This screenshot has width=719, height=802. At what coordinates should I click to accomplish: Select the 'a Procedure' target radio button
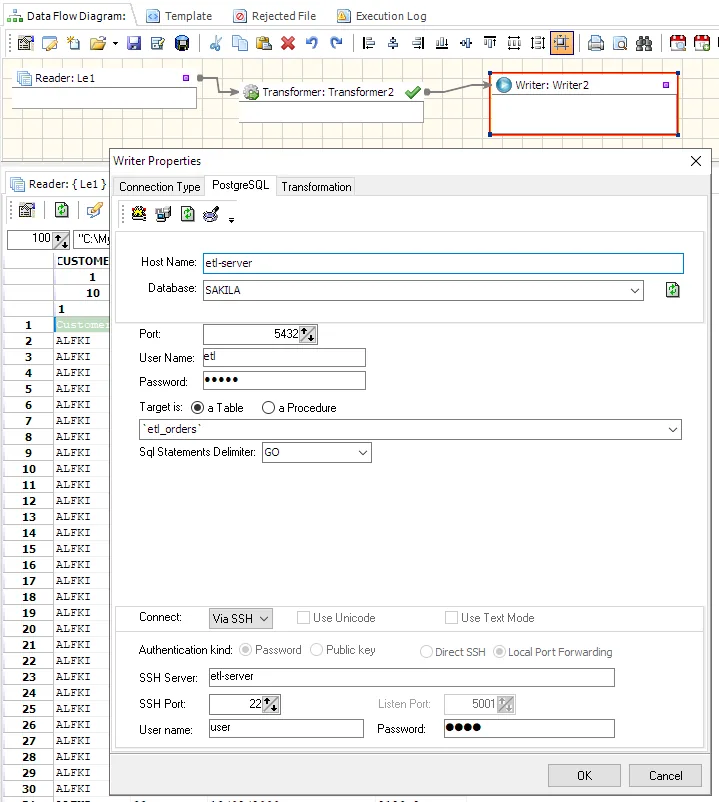[x=268, y=408]
